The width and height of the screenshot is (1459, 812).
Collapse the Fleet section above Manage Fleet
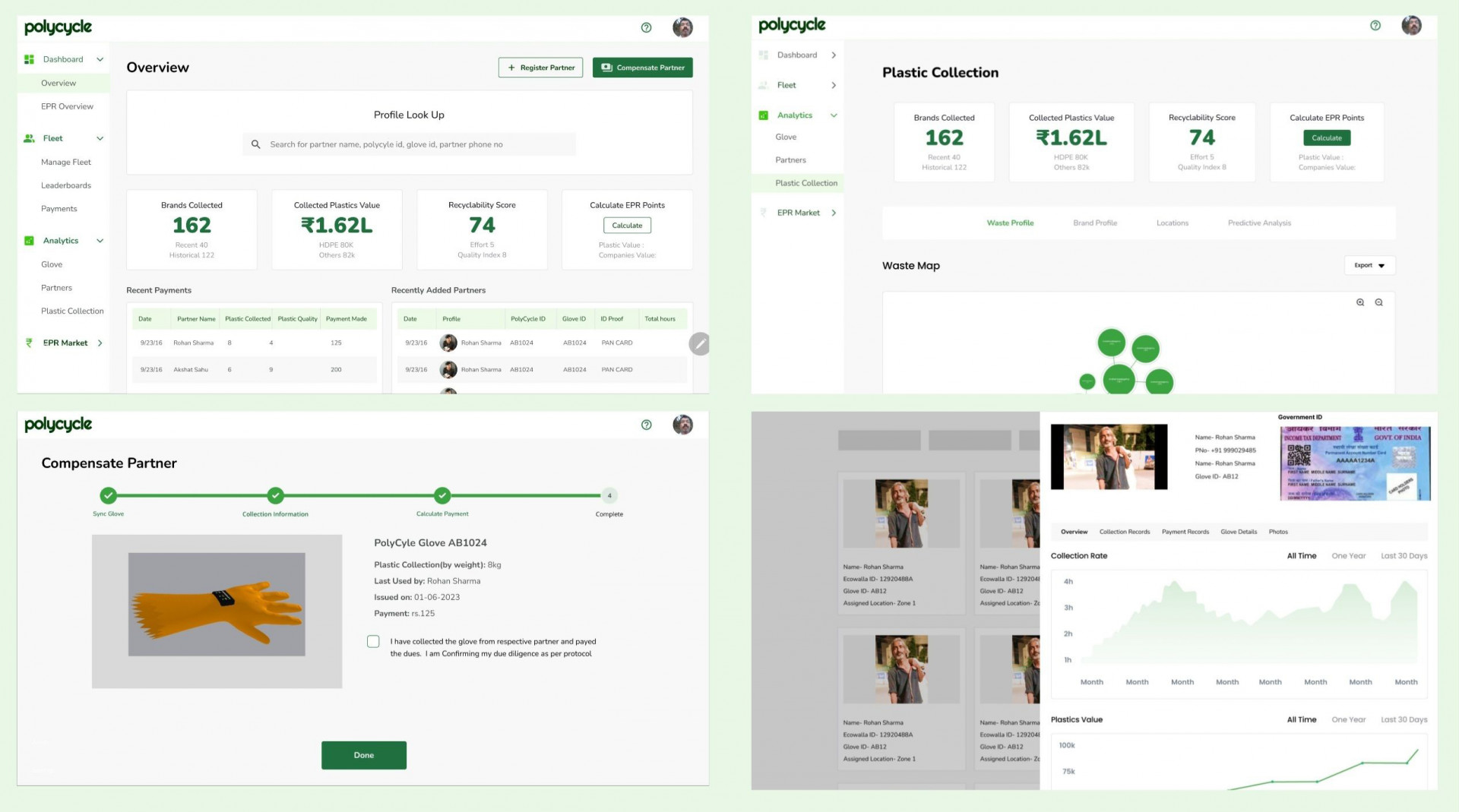(100, 138)
